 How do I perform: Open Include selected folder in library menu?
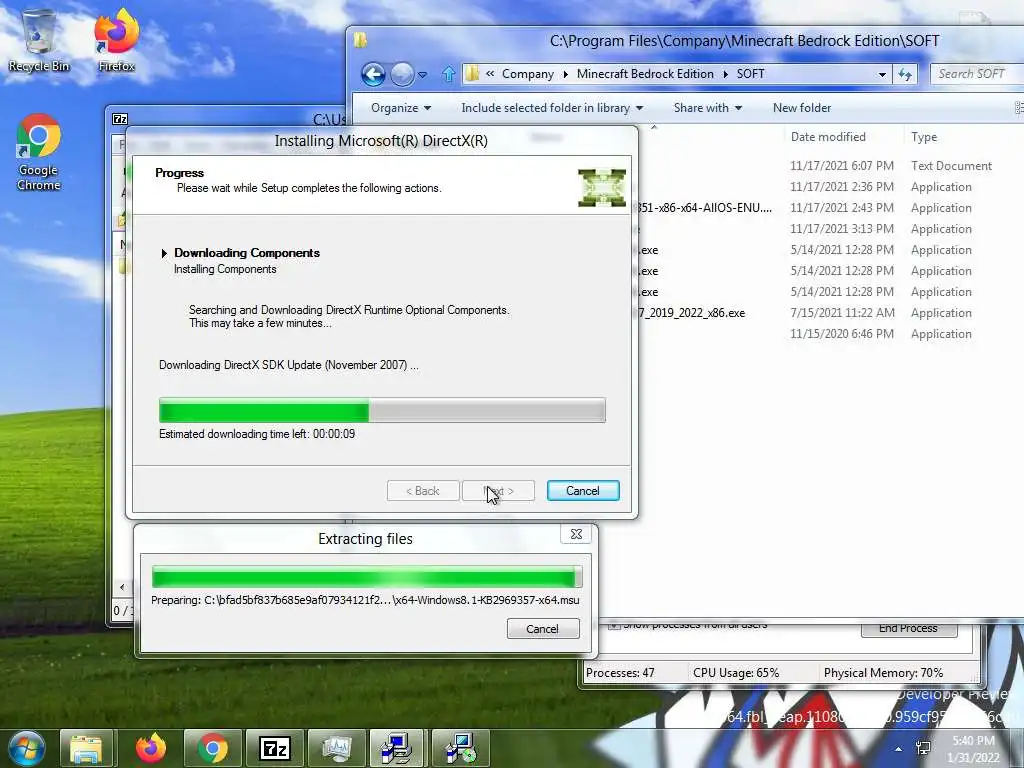point(552,108)
